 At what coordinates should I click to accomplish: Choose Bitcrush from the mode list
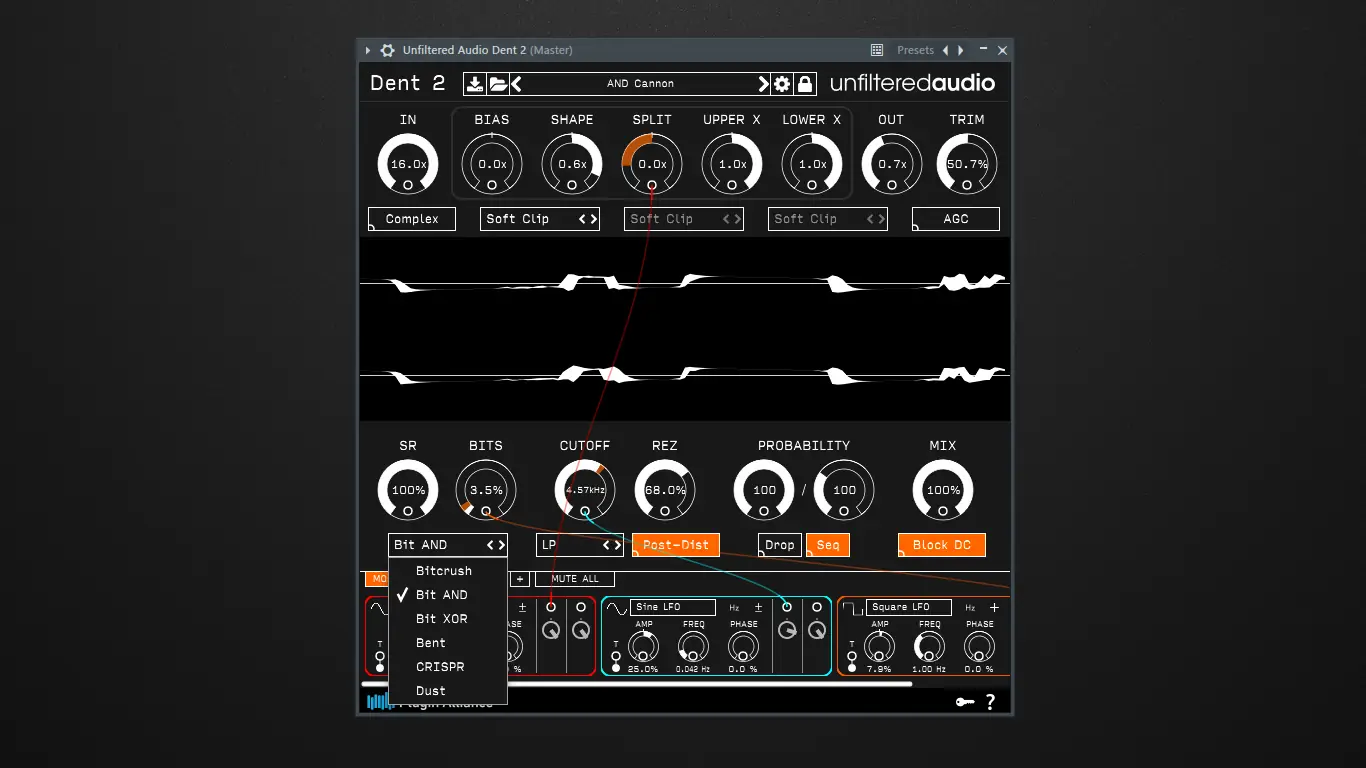point(448,571)
